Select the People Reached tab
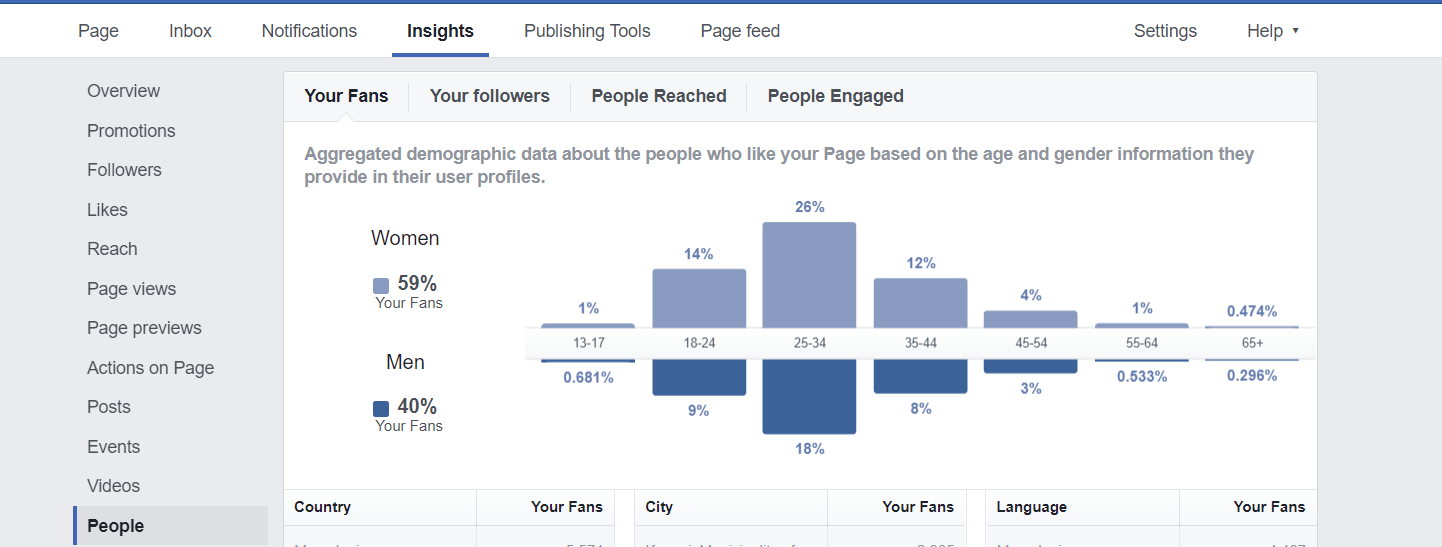Viewport: 1442px width, 547px height. [659, 96]
